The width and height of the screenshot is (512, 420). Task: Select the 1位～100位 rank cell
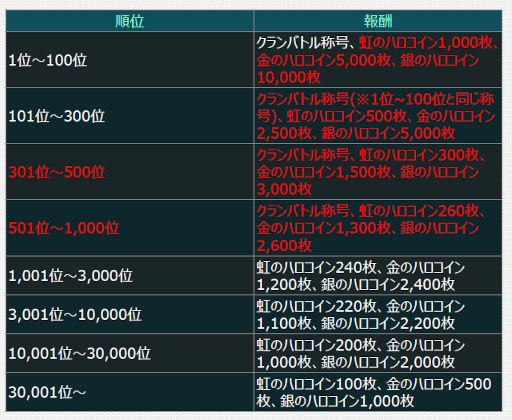click(130, 60)
